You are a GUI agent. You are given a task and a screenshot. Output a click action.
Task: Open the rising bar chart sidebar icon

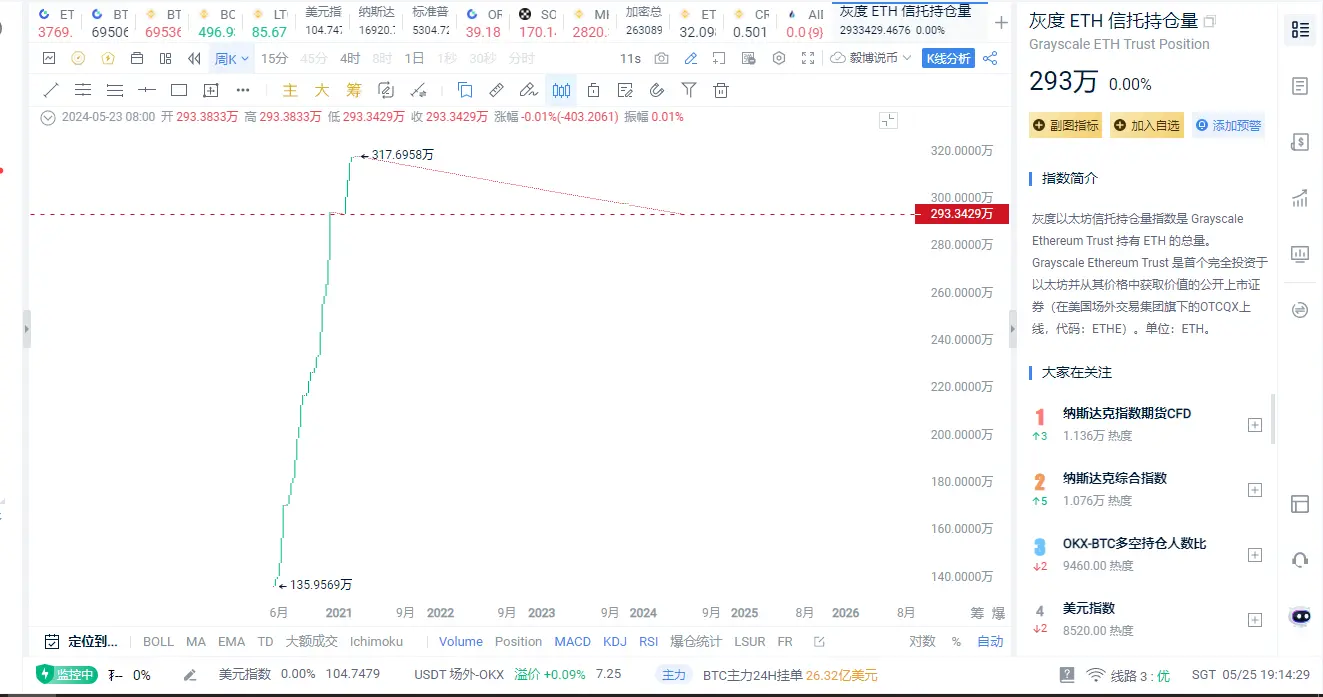click(1300, 198)
